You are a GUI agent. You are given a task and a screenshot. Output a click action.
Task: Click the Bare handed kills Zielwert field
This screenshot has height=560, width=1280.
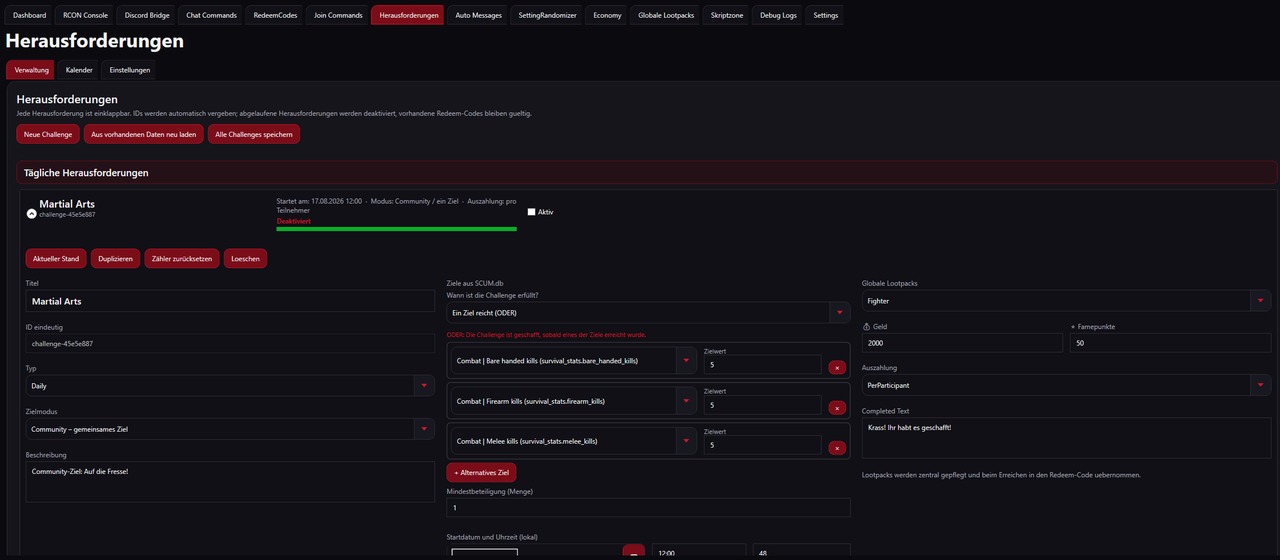762,364
